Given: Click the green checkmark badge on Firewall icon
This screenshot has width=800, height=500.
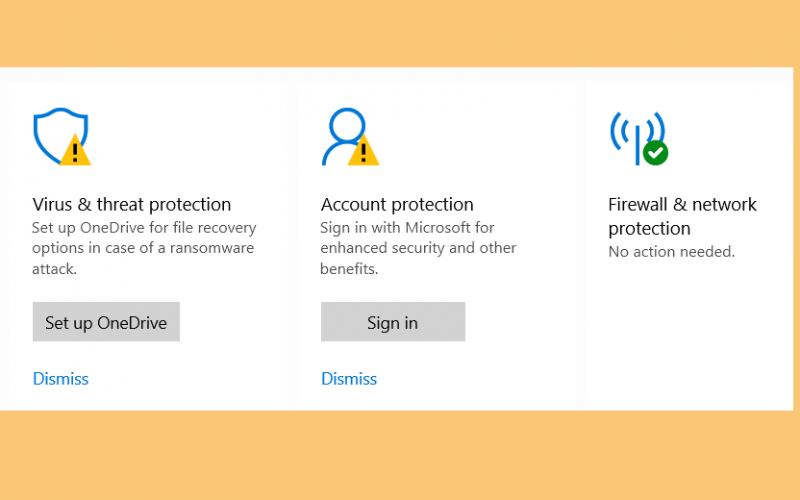Looking at the screenshot, I should [656, 153].
